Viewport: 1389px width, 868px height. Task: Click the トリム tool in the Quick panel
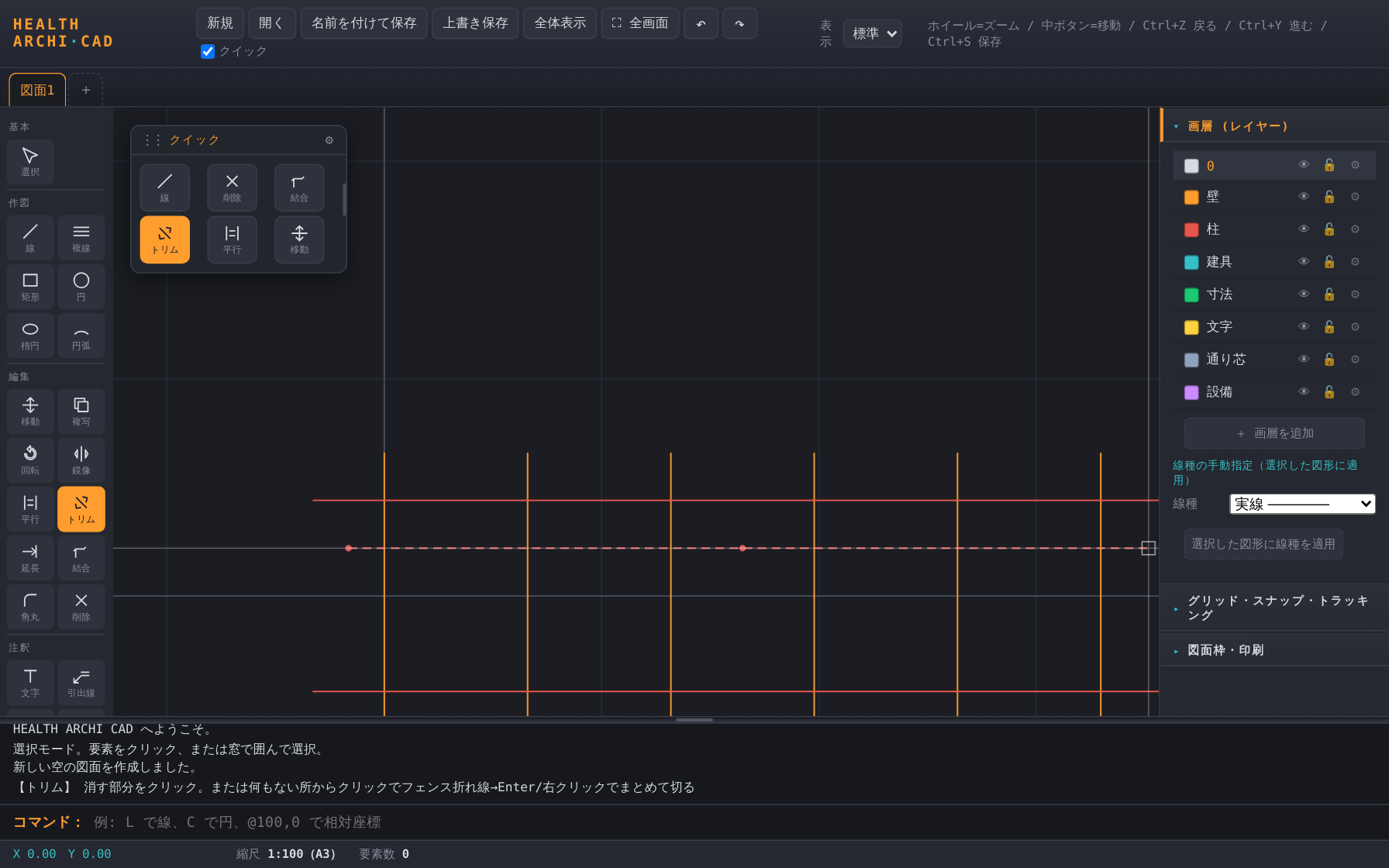tap(164, 239)
